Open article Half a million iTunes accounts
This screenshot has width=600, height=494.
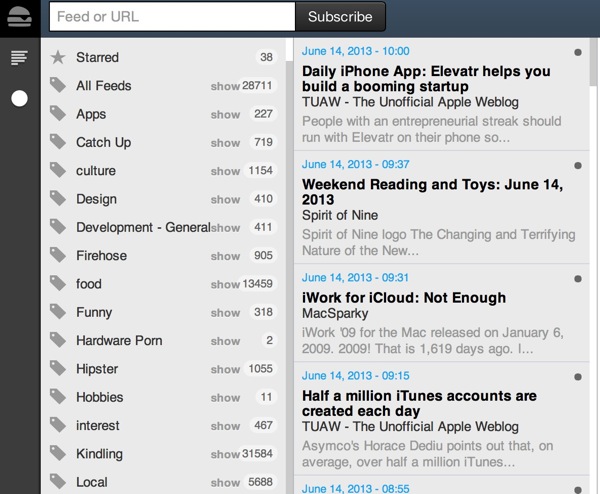pos(419,403)
